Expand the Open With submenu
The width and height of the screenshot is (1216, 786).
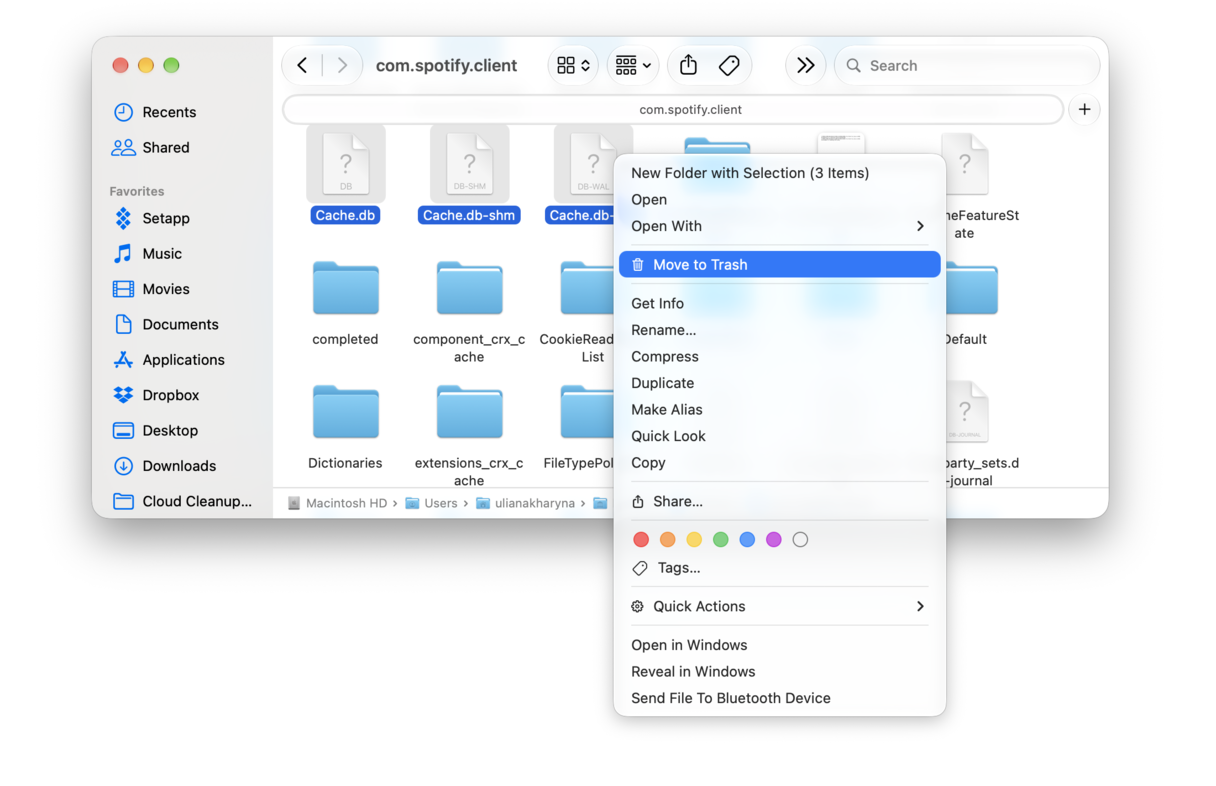(x=780, y=226)
